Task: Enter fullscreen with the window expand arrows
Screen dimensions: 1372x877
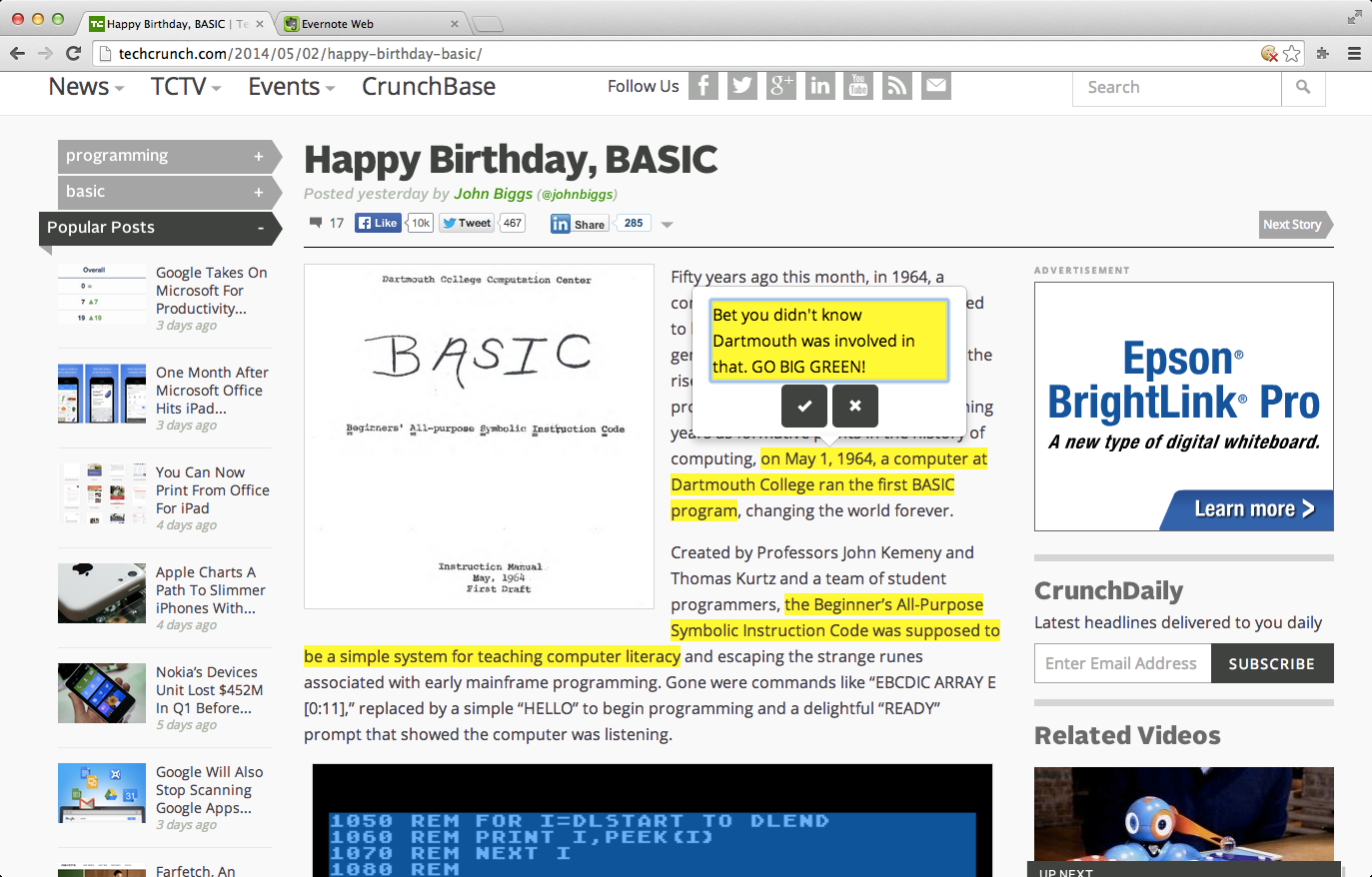Action: pos(1354,17)
